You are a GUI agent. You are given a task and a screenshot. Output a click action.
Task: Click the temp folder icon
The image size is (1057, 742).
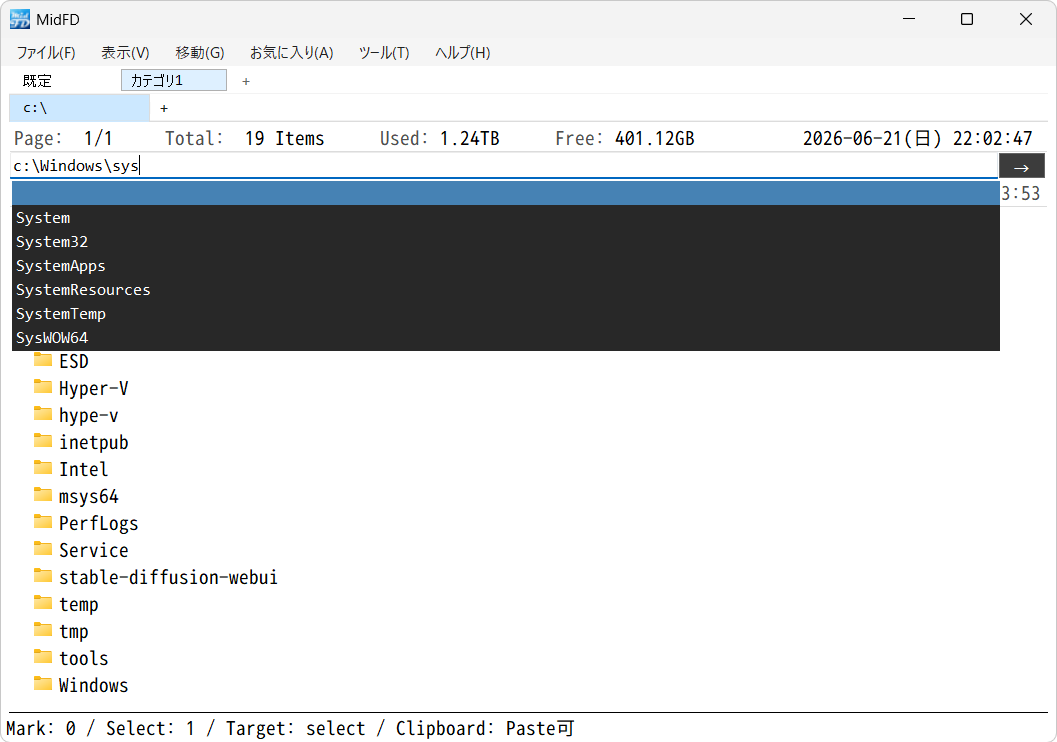point(42,603)
